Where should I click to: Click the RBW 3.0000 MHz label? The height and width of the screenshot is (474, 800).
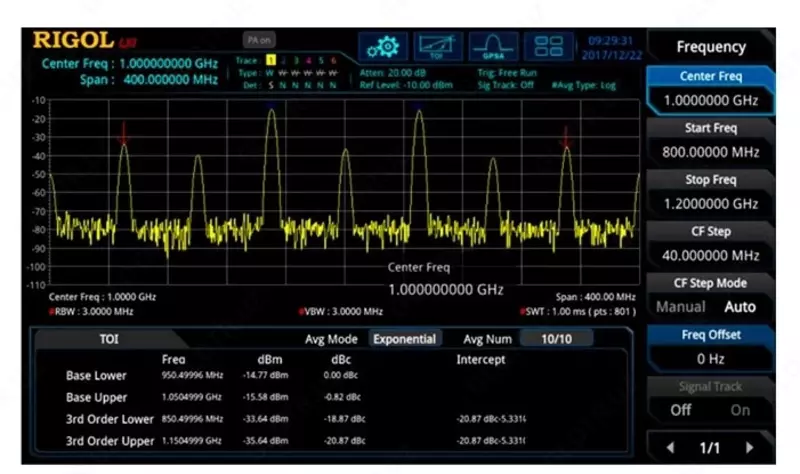(91, 312)
